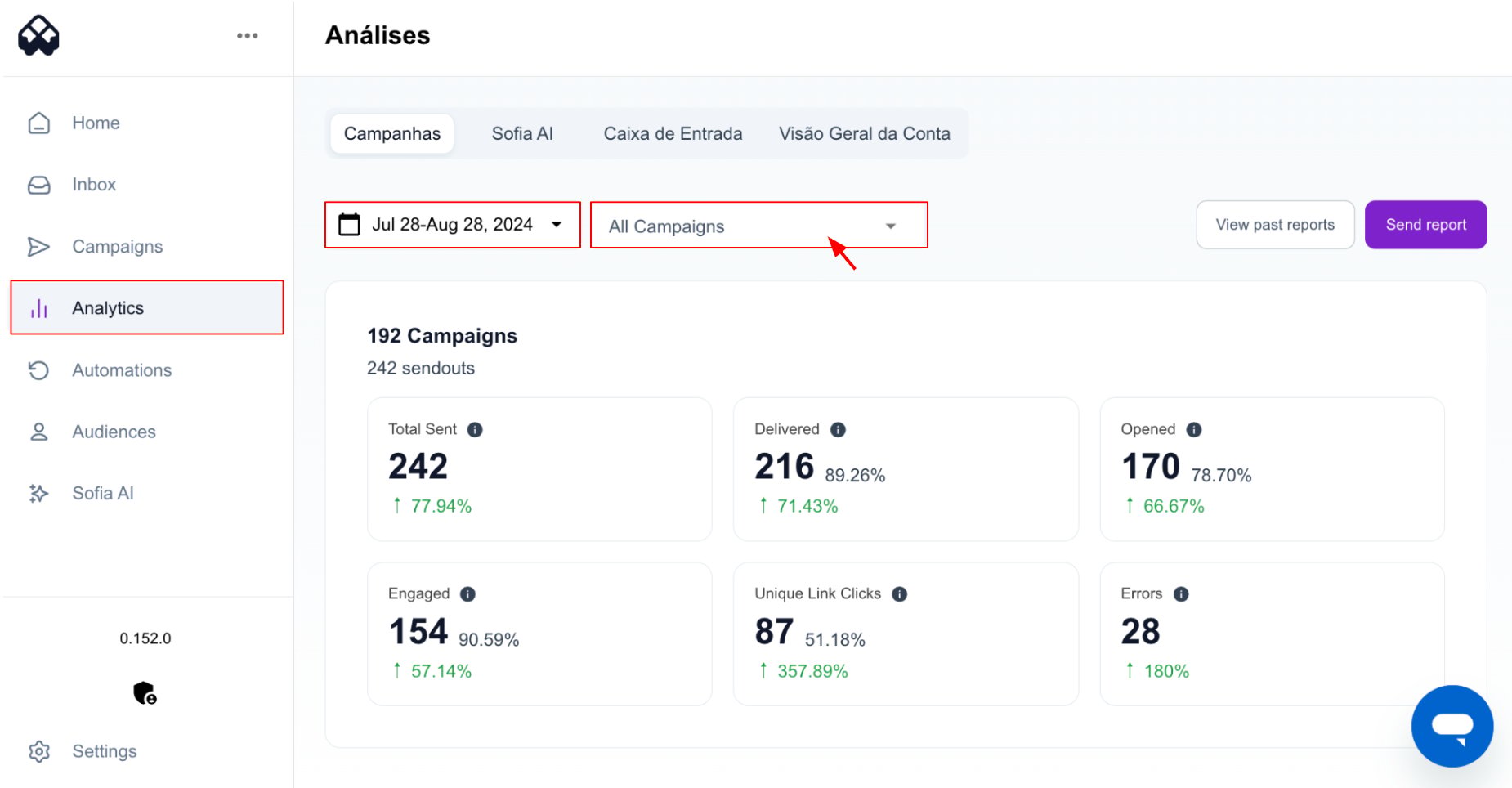Screen dimensions: 1512x788
Task: Switch to the Campanhas tab
Action: (x=392, y=133)
